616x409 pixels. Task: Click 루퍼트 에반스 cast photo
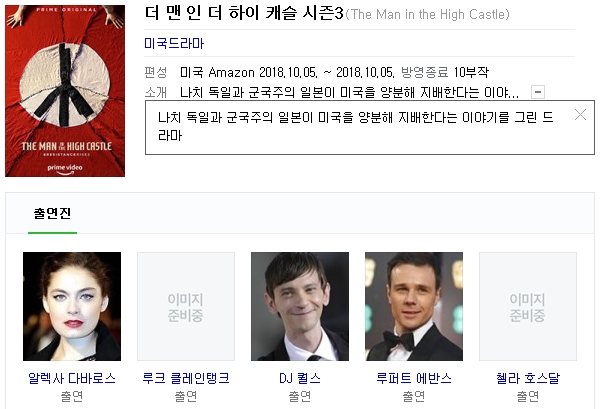pos(414,306)
